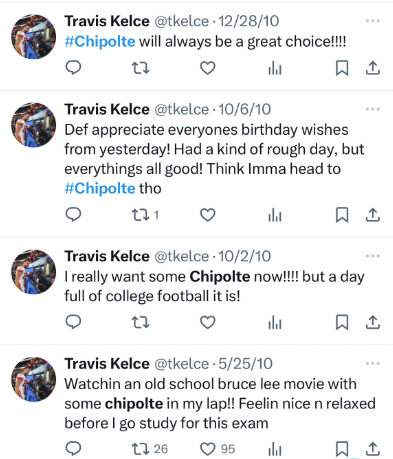Like the 12/28/10 tweet
Screen dimensions: 393x459
coord(207,68)
